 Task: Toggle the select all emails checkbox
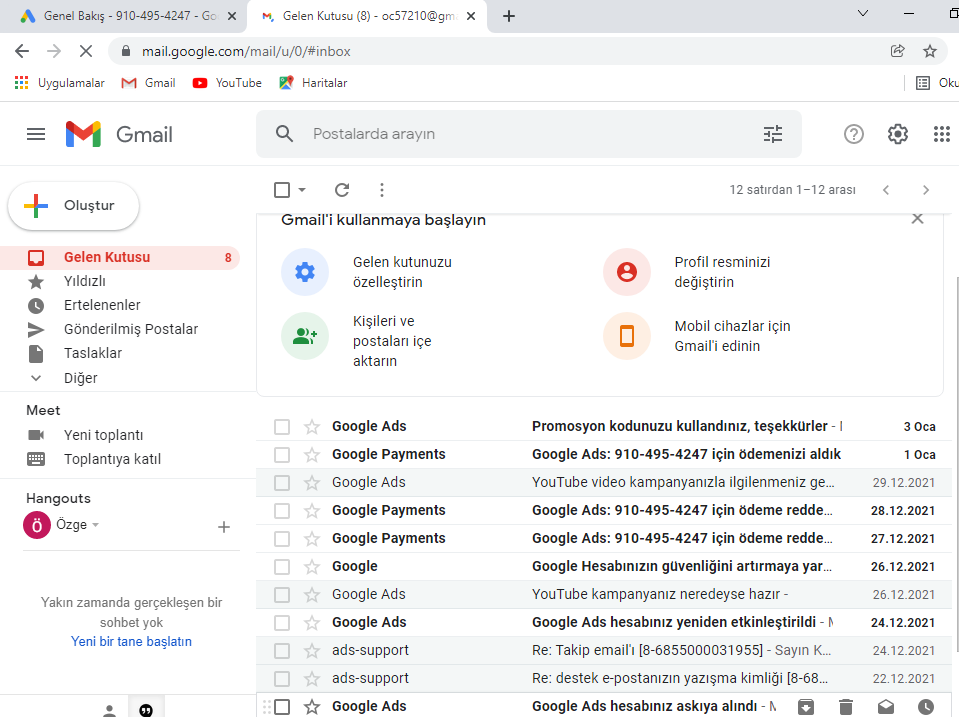click(282, 190)
